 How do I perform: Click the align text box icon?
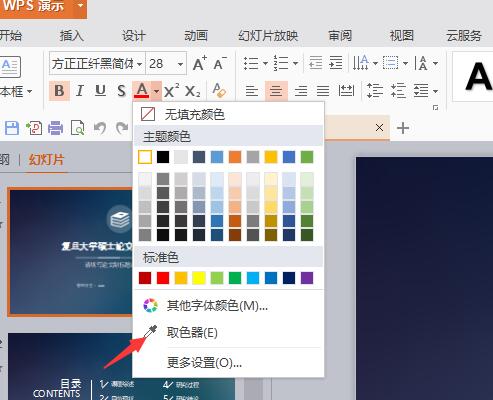tap(391, 63)
